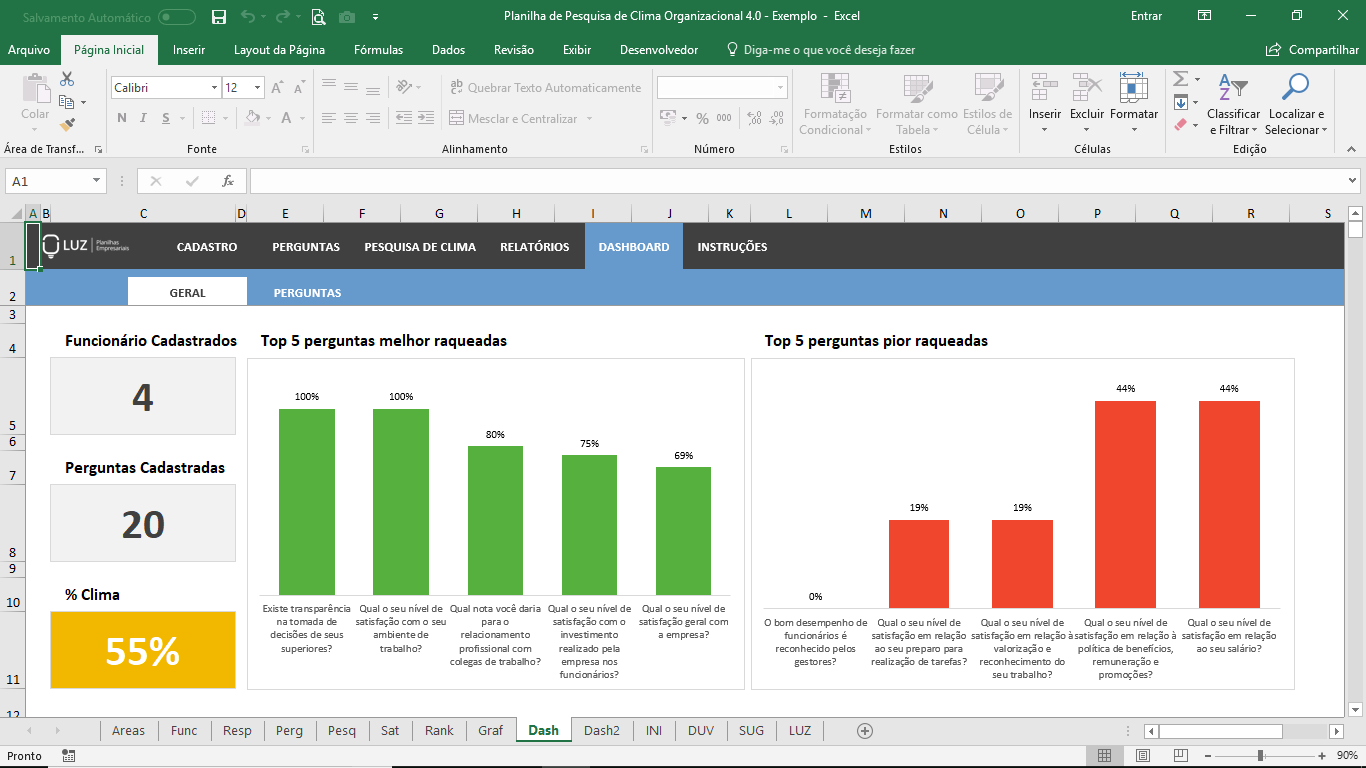The image size is (1366, 768).
Task: Click the Classificar e Filtrar icon
Action: click(x=1233, y=89)
